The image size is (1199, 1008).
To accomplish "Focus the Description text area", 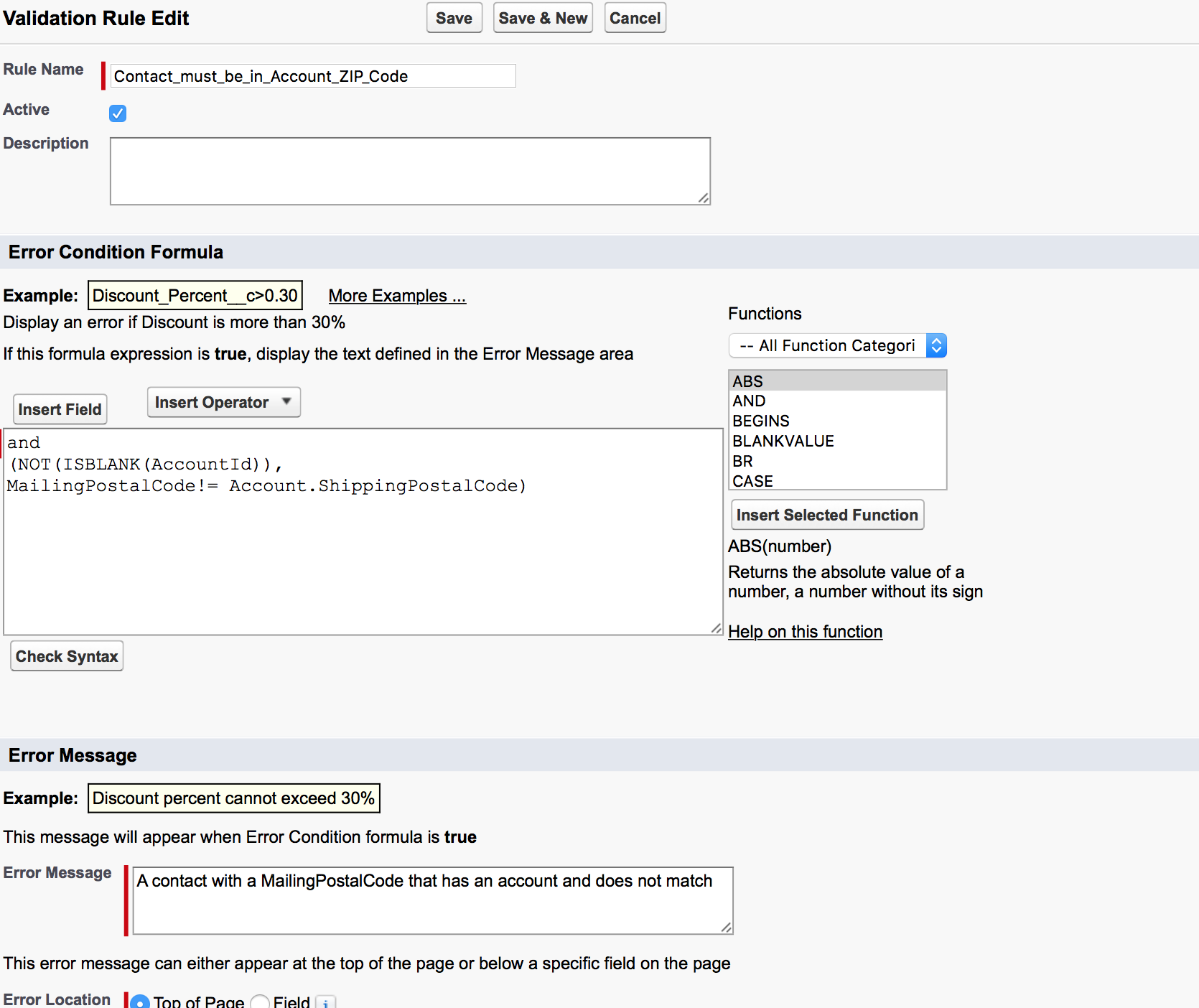I will pyautogui.click(x=410, y=171).
